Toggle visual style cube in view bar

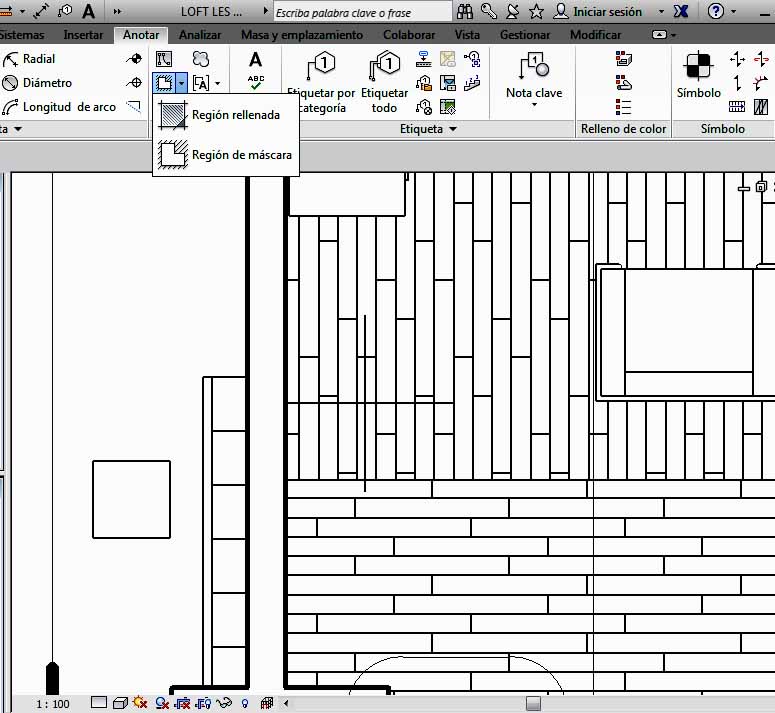[119, 703]
